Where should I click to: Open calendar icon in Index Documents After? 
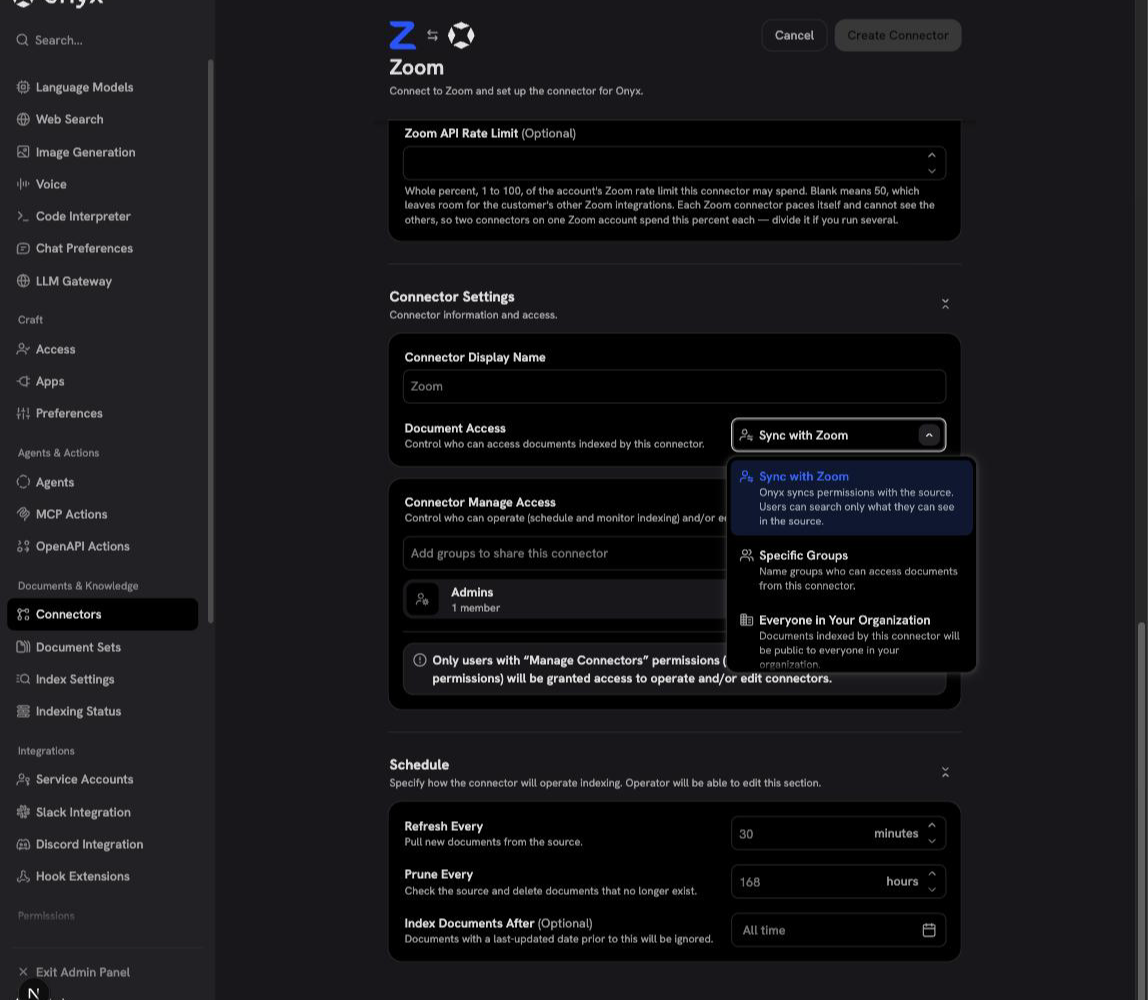[929, 930]
